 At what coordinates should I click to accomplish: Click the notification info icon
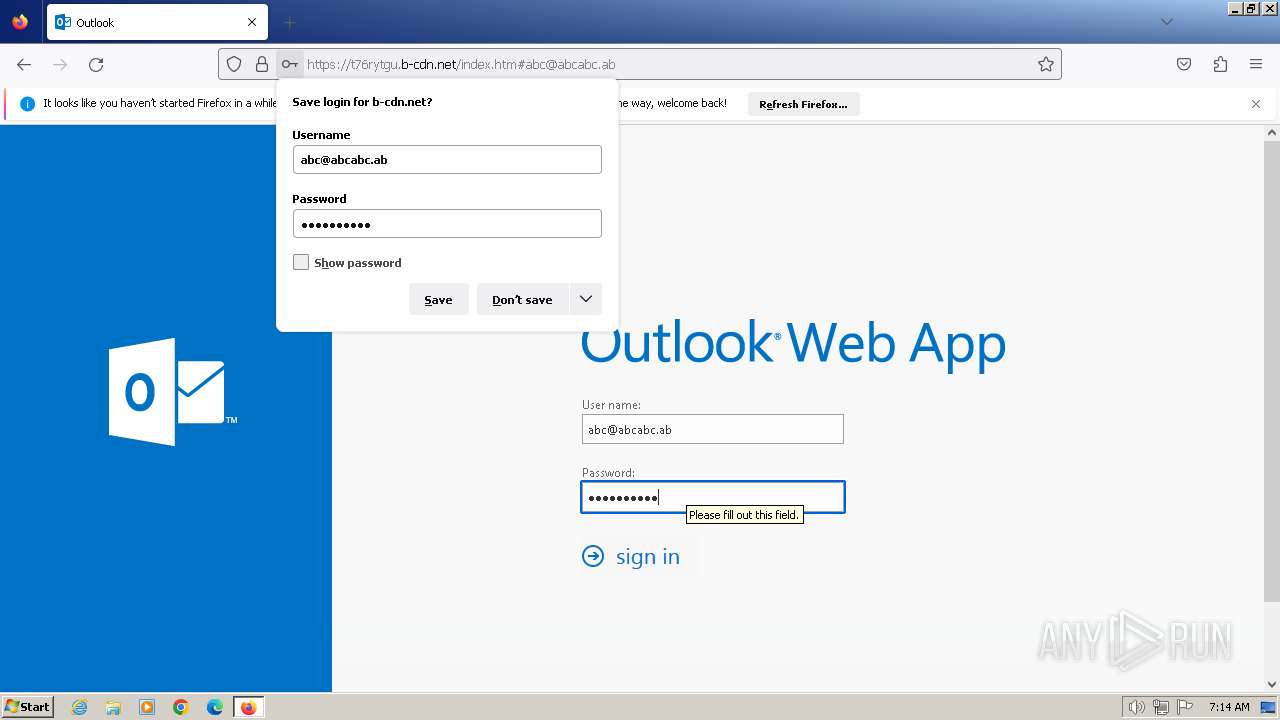tap(28, 103)
